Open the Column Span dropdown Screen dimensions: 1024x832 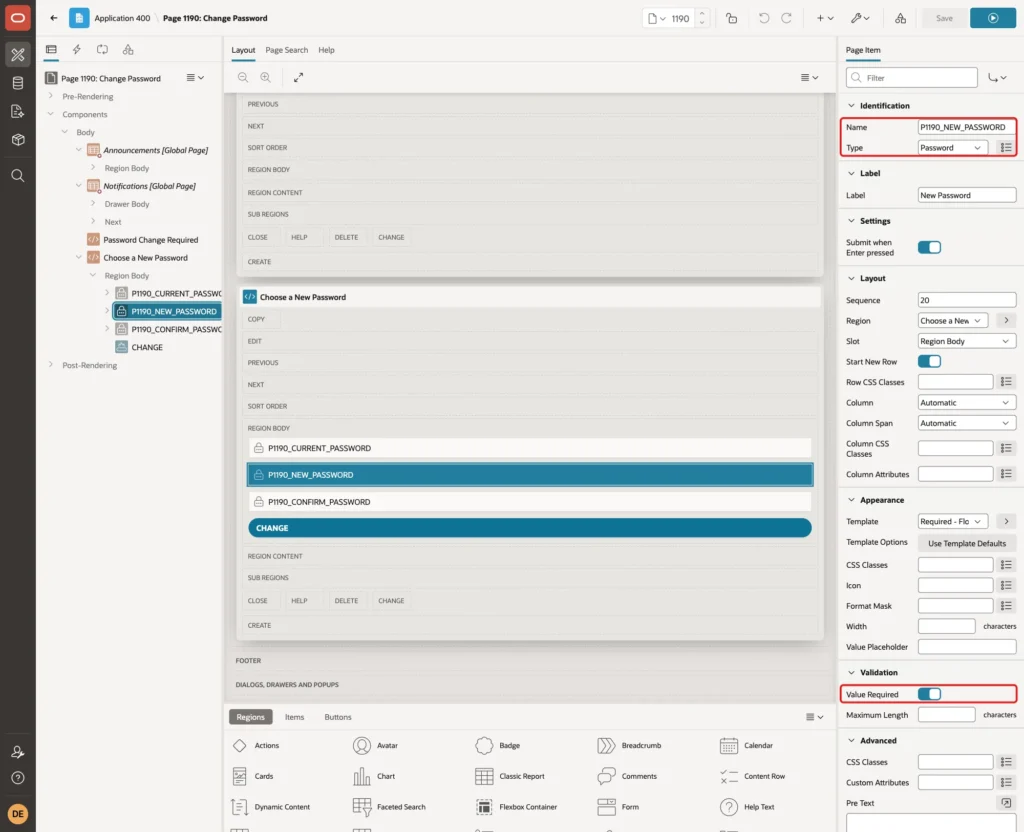967,423
